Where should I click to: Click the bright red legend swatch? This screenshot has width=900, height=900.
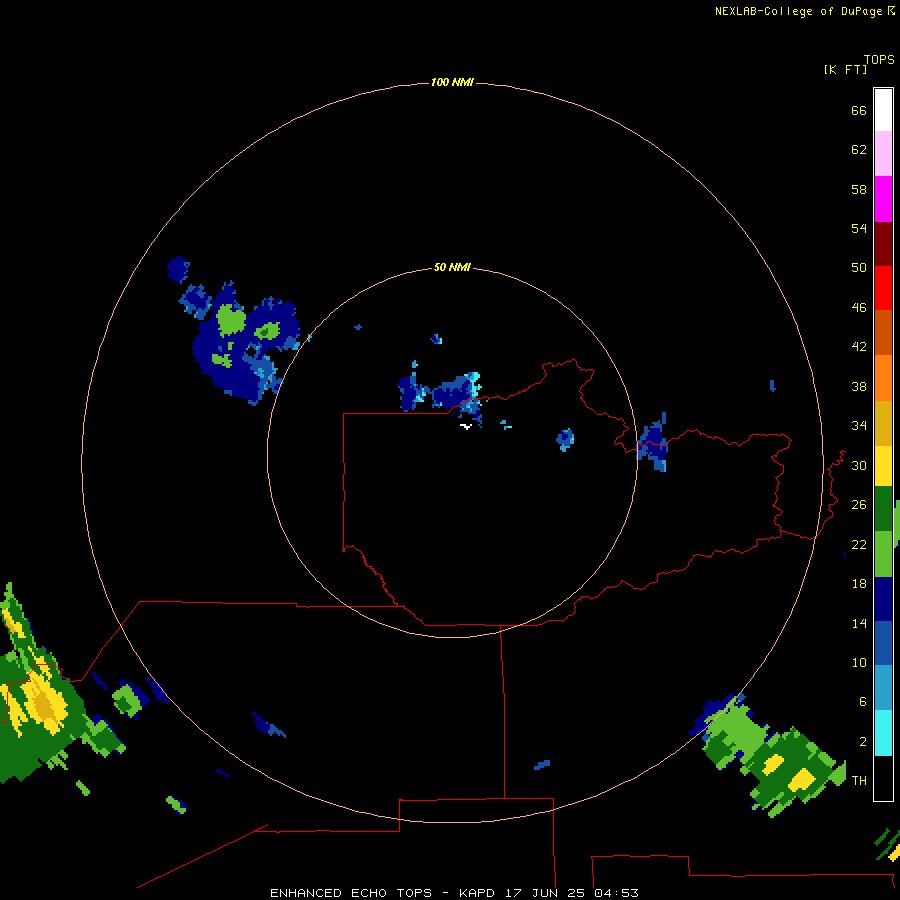click(x=883, y=288)
